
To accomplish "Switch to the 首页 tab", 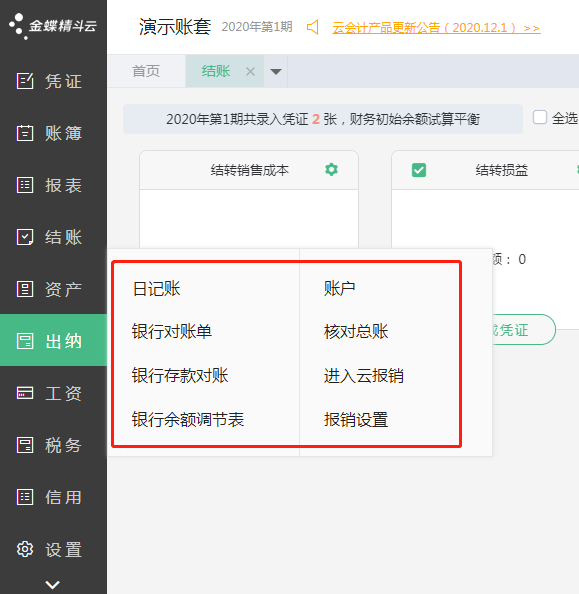I will tap(146, 71).
